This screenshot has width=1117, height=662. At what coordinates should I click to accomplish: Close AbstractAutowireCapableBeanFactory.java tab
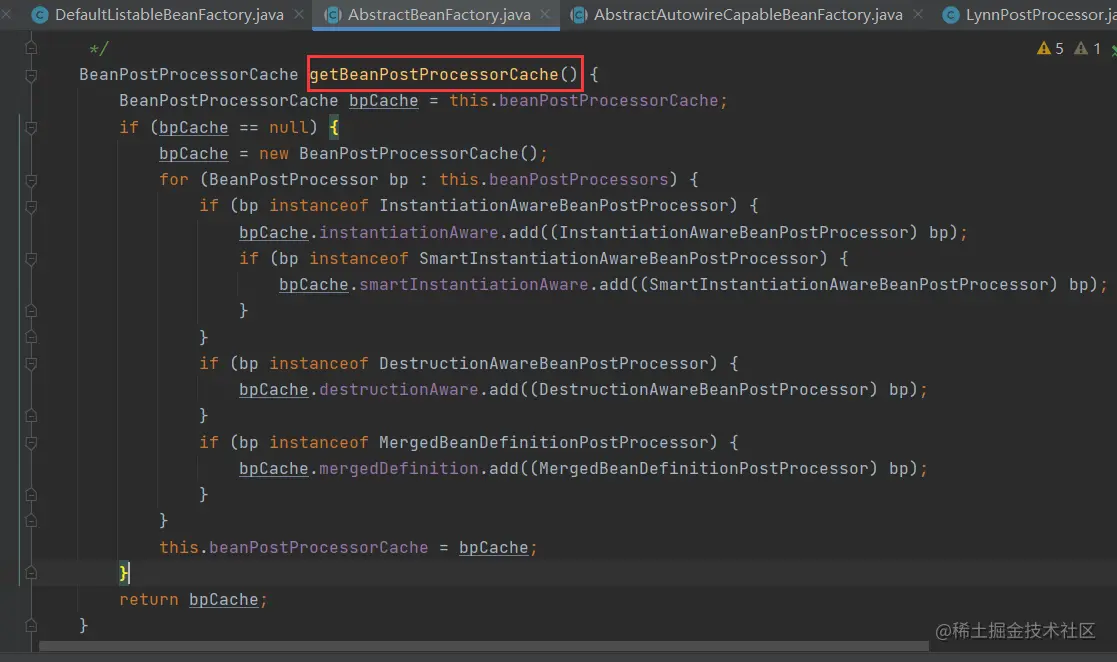pos(918,14)
